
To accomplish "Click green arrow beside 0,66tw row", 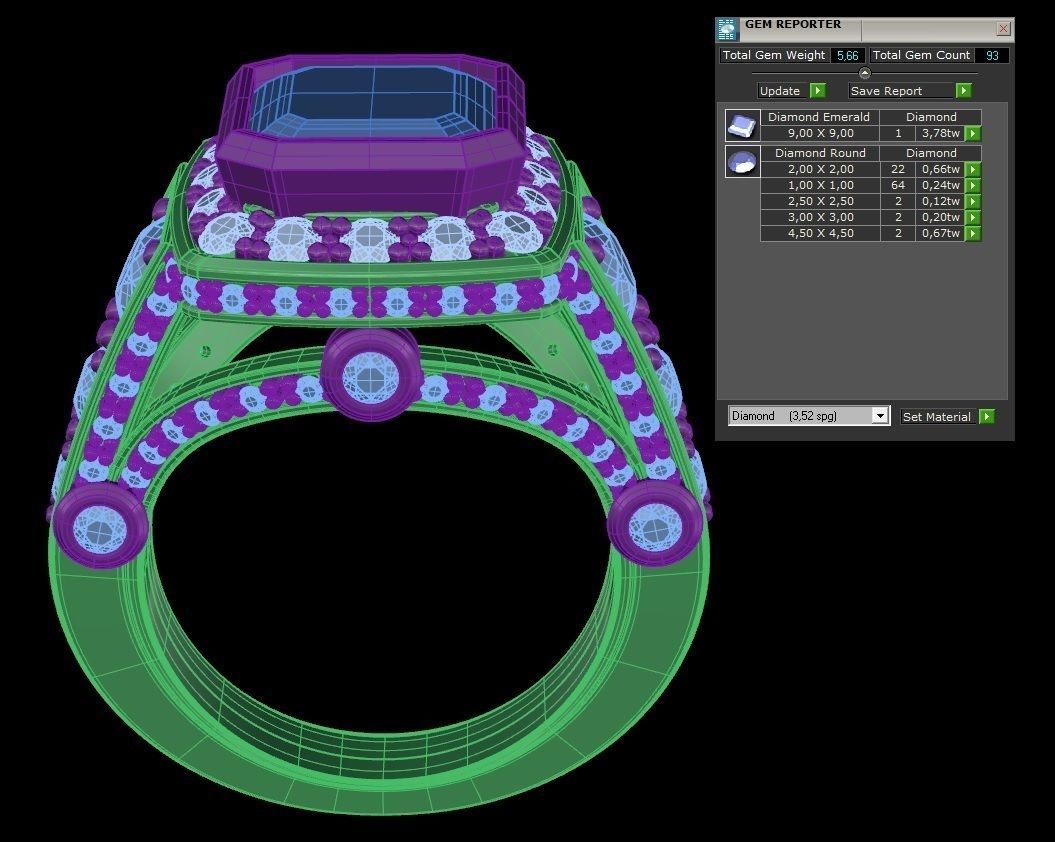I will click(x=973, y=170).
